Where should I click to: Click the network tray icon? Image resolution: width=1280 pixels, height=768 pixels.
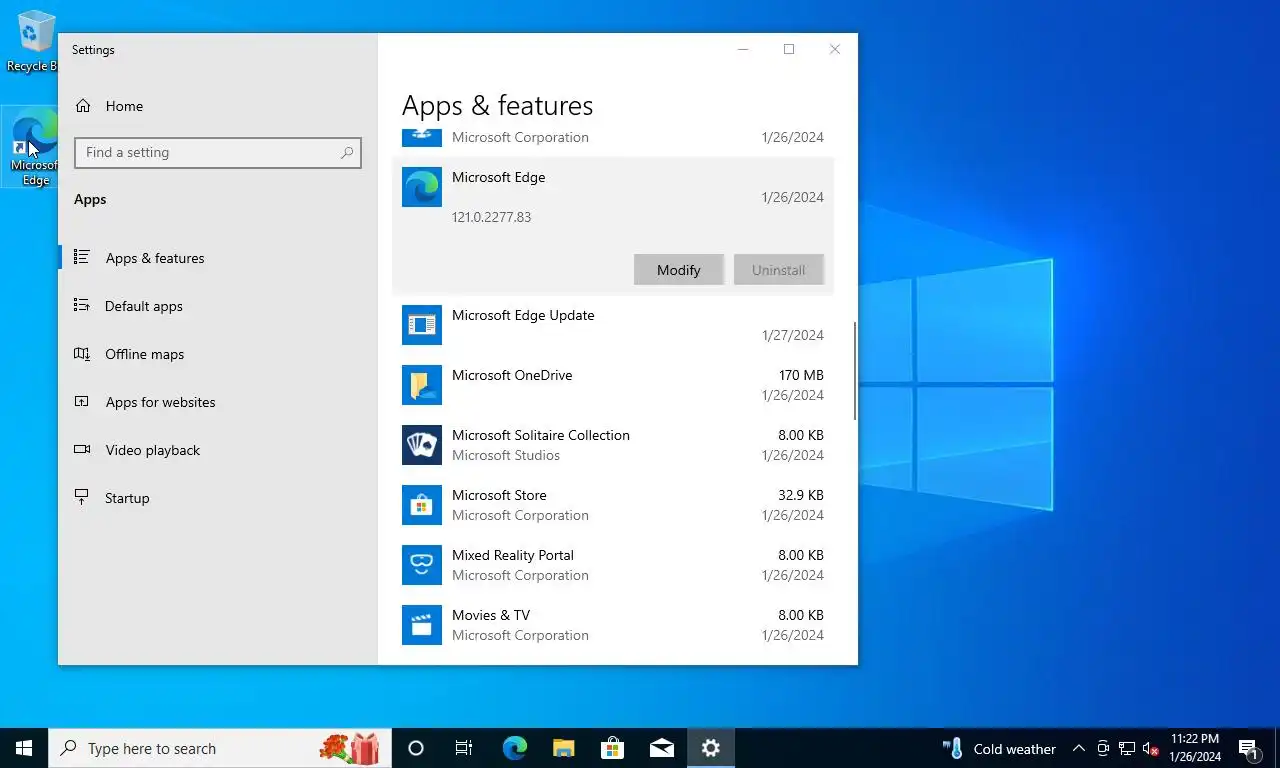point(1127,748)
